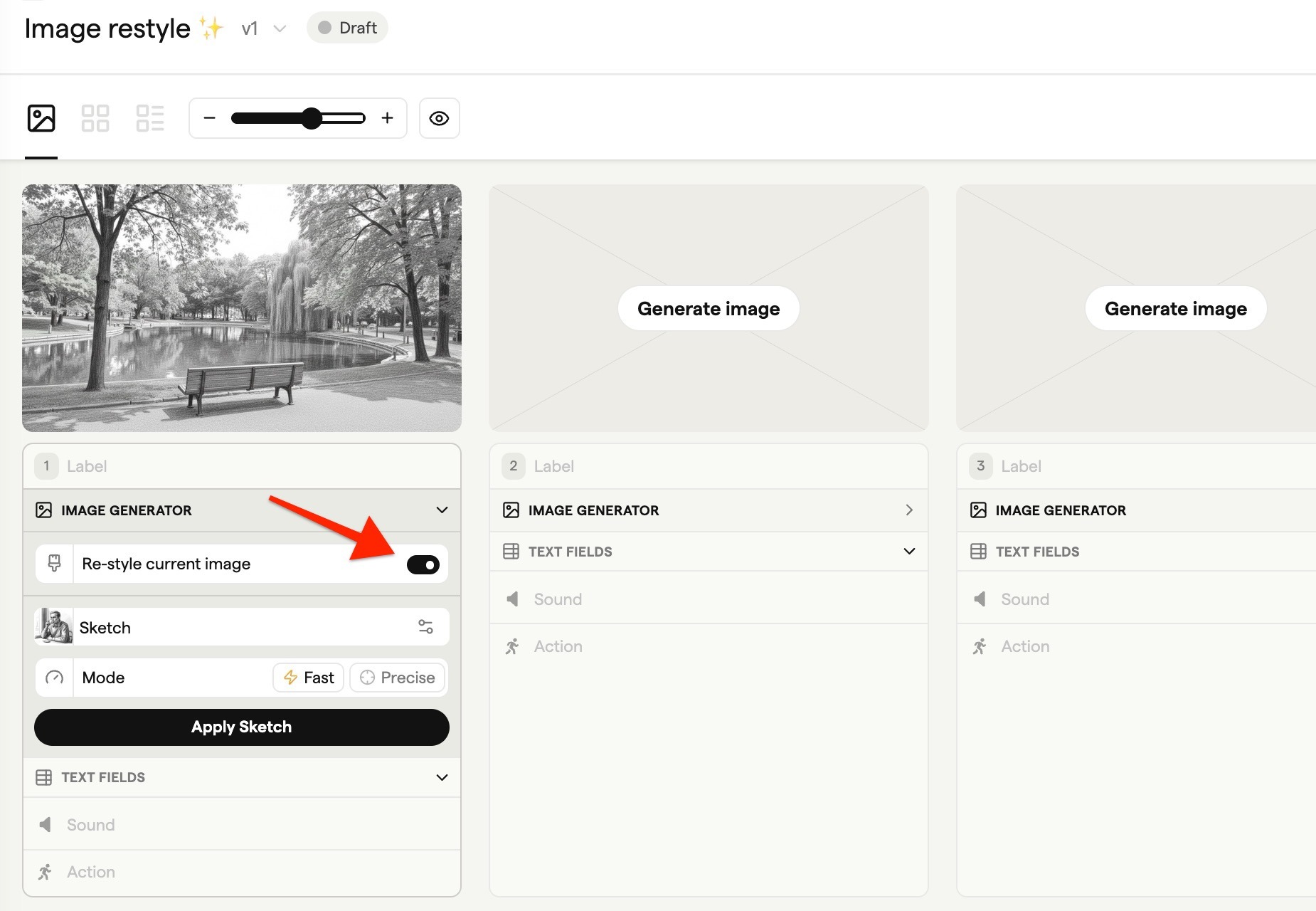Click the zoom slider handle

[x=312, y=118]
